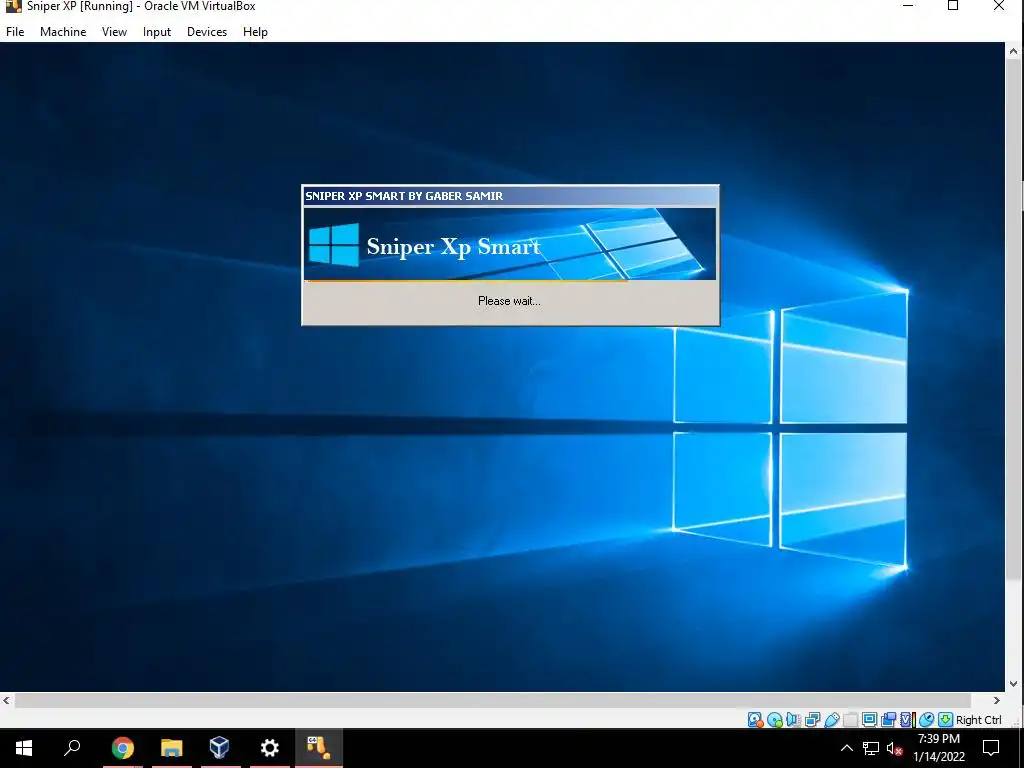Click the hard disk activity status icon
The width and height of the screenshot is (1024, 768).
coord(756,720)
